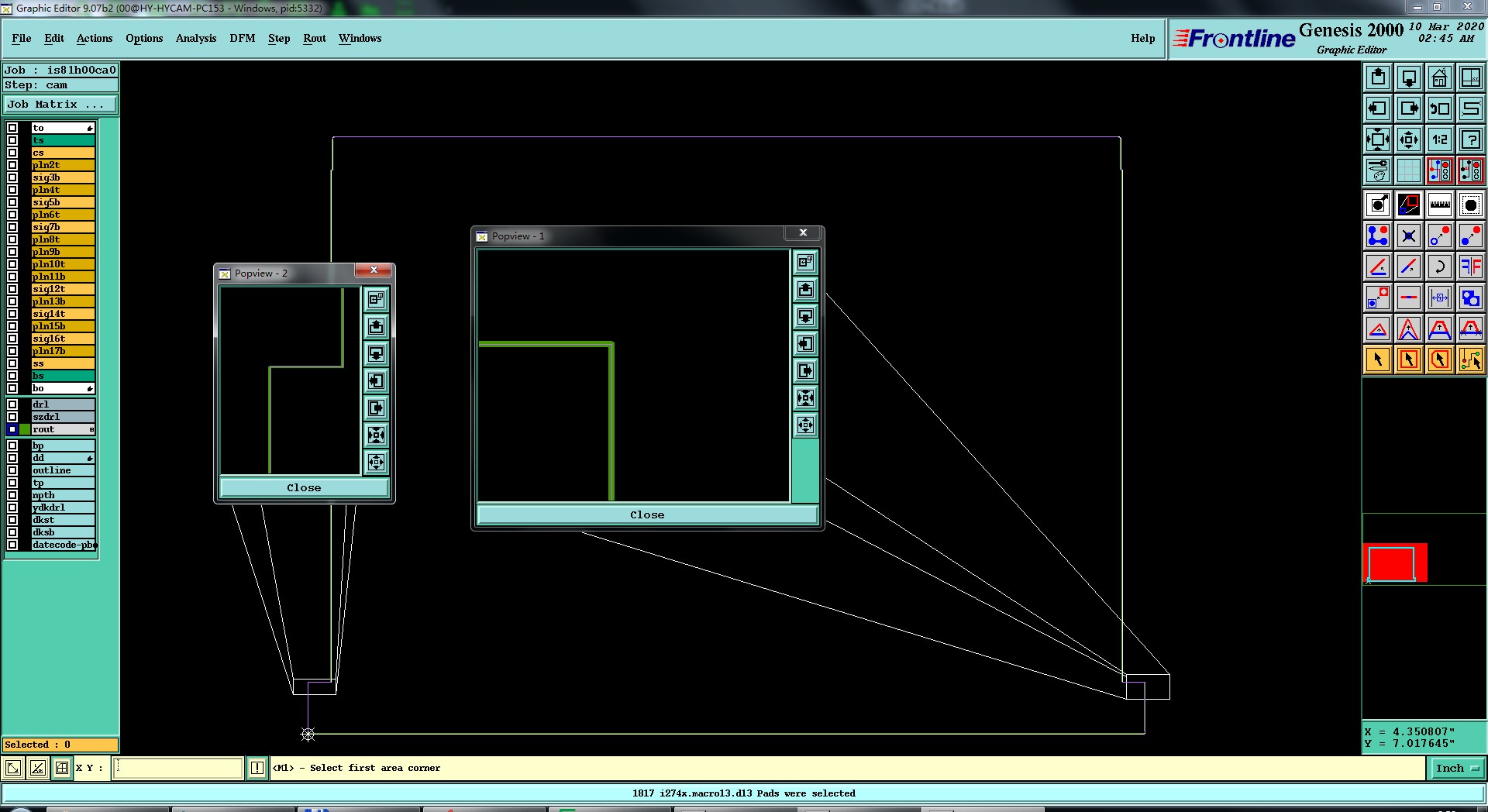Open the Analysis menu
1488x812 pixels.
click(196, 38)
